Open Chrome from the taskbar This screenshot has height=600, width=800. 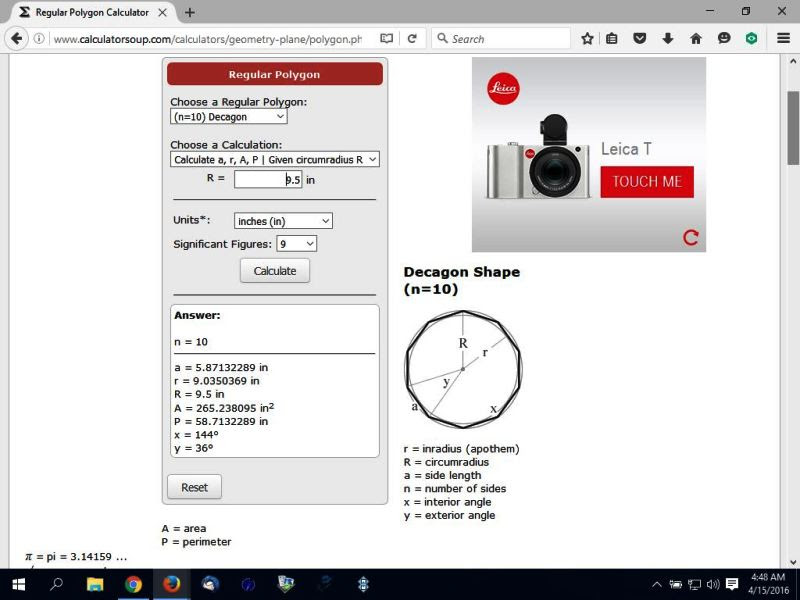click(133, 584)
